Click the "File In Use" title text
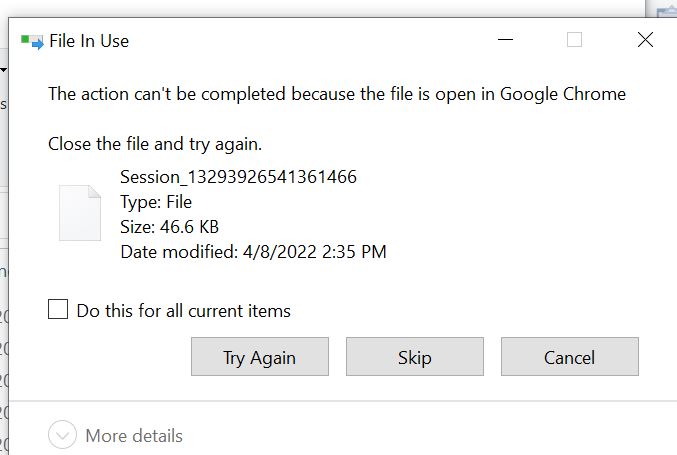This screenshot has width=677, height=455. pos(89,41)
